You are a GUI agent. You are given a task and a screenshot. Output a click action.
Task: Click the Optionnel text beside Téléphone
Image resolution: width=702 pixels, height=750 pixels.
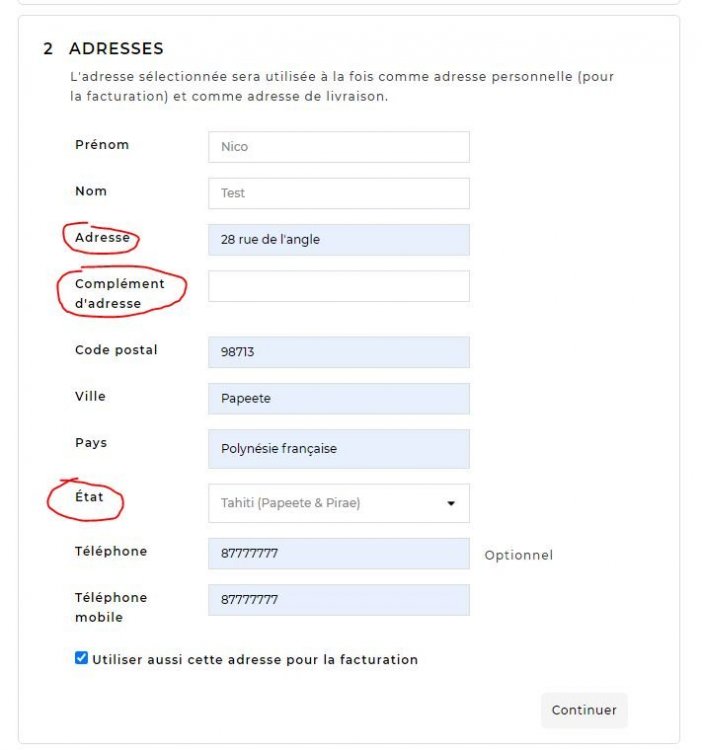coord(518,555)
